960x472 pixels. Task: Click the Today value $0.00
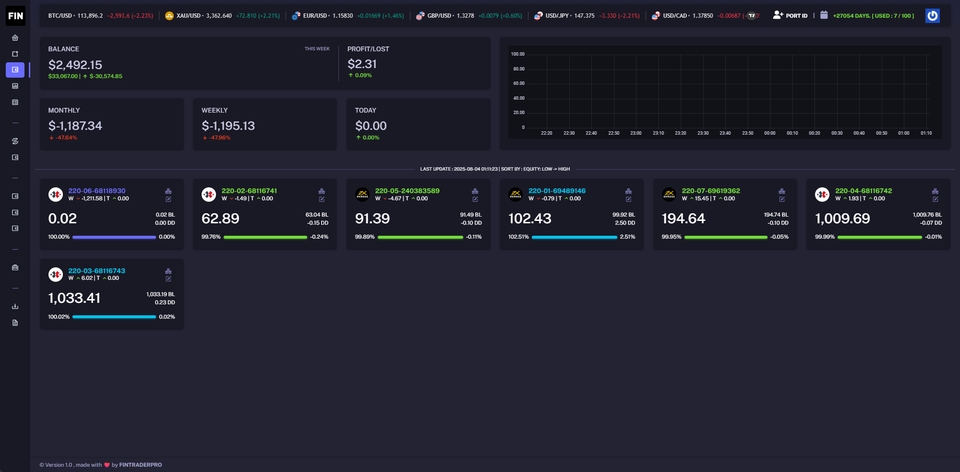pyautogui.click(x=370, y=126)
